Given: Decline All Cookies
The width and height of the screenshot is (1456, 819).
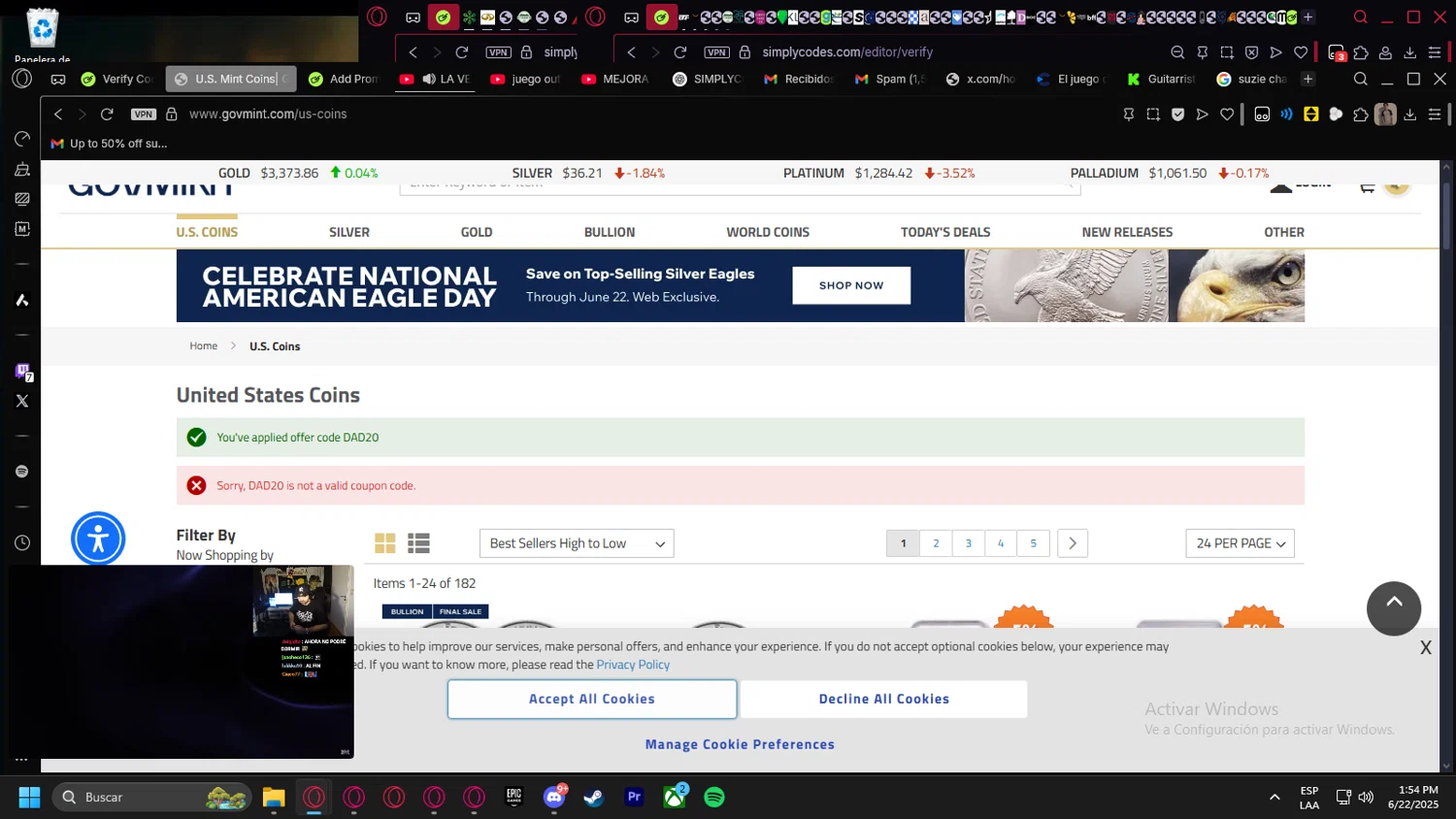Looking at the screenshot, I should point(884,700).
